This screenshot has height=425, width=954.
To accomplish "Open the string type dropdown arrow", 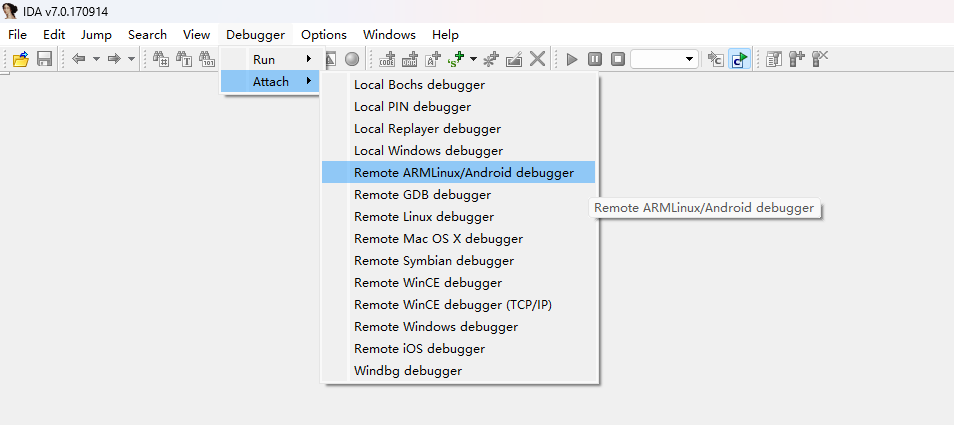I will pos(473,59).
